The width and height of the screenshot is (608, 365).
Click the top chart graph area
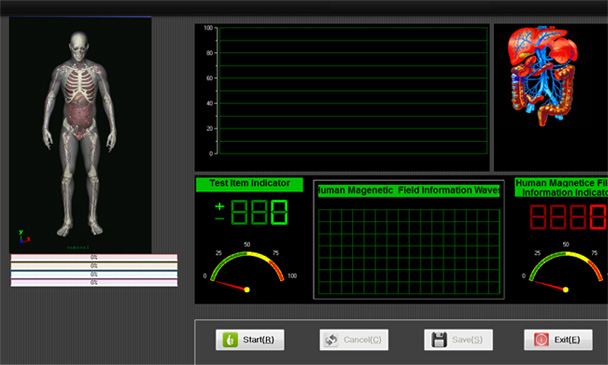[x=353, y=90]
